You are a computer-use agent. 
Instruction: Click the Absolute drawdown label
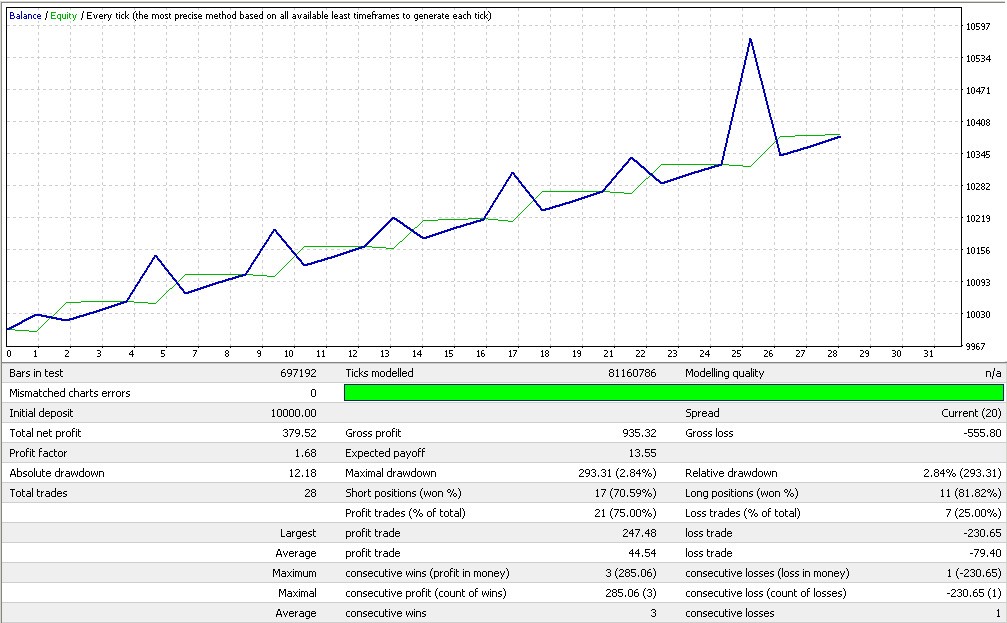coord(57,473)
